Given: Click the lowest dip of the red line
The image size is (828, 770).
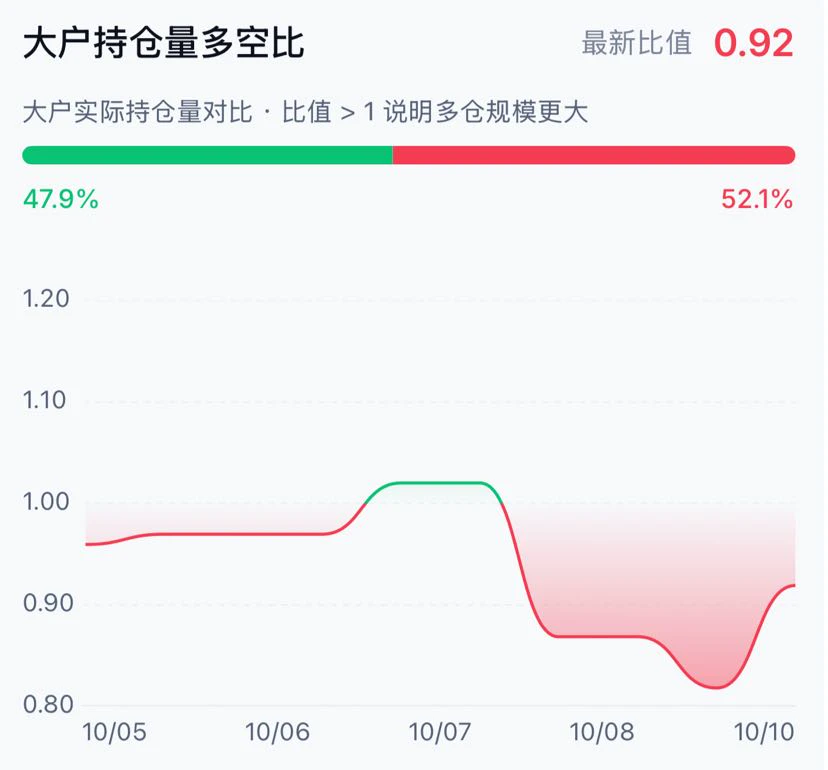Looking at the screenshot, I should tap(716, 687).
